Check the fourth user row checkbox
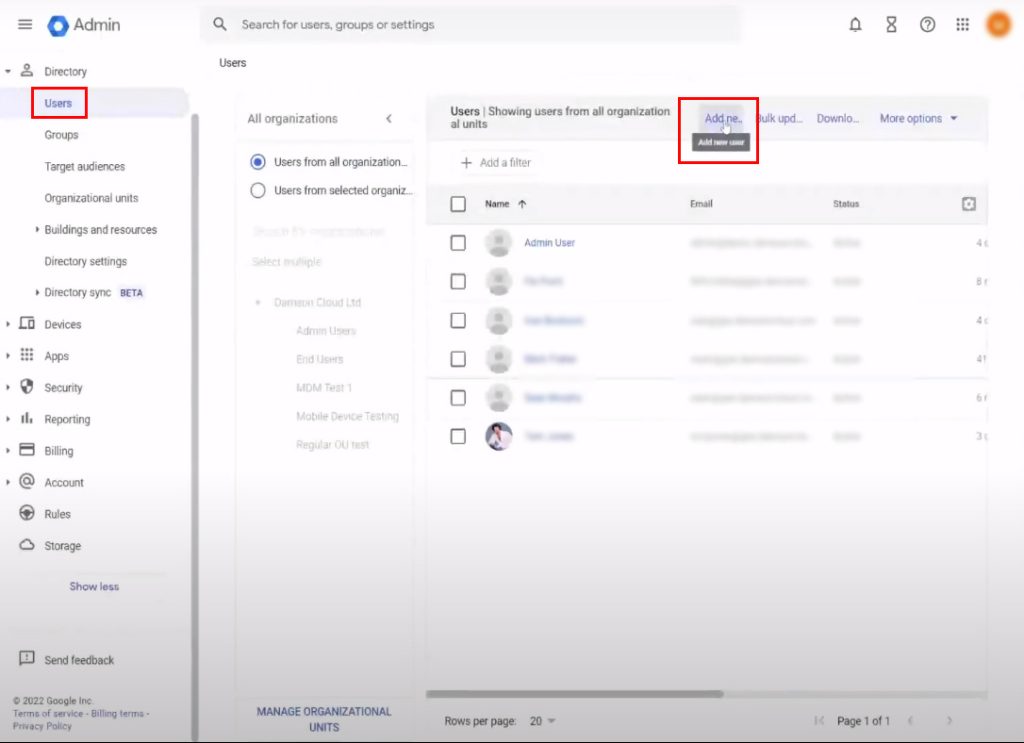 tap(458, 359)
